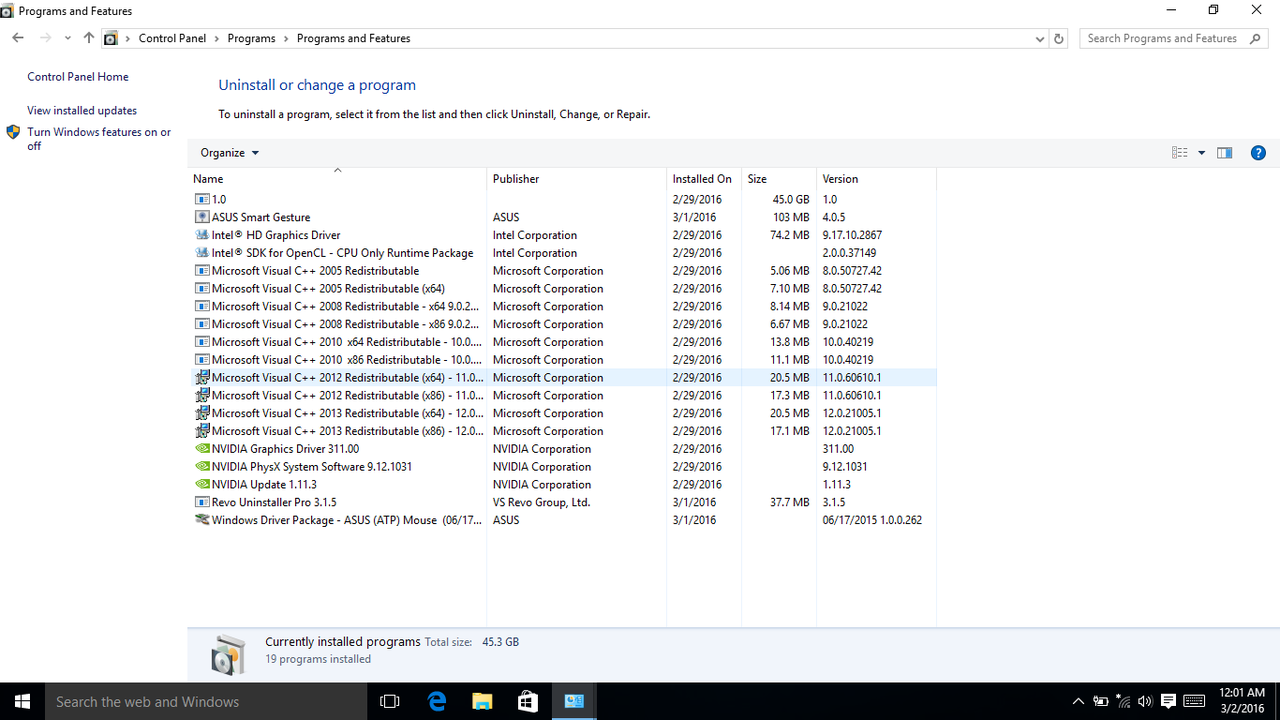Select Microsoft Visual C++ 2010 x86 Redistributable row
Viewport: 1280px width, 720px height.
point(562,360)
